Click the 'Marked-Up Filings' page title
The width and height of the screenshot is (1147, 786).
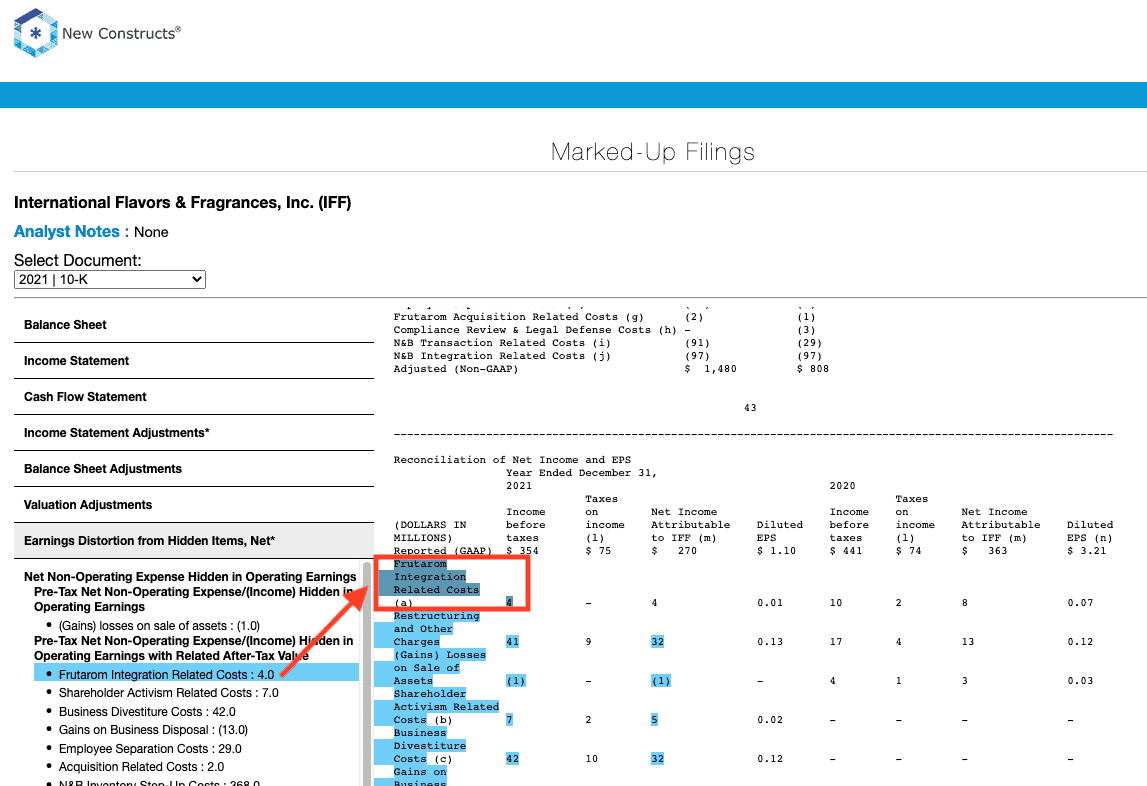tap(653, 152)
